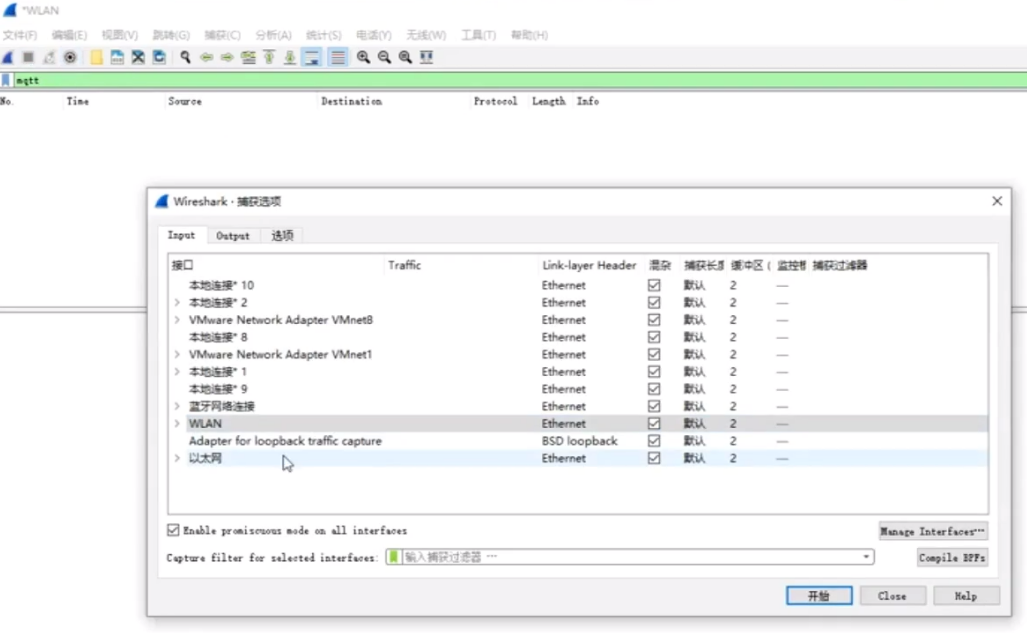Click the Protocol column header in main window

click(495, 102)
